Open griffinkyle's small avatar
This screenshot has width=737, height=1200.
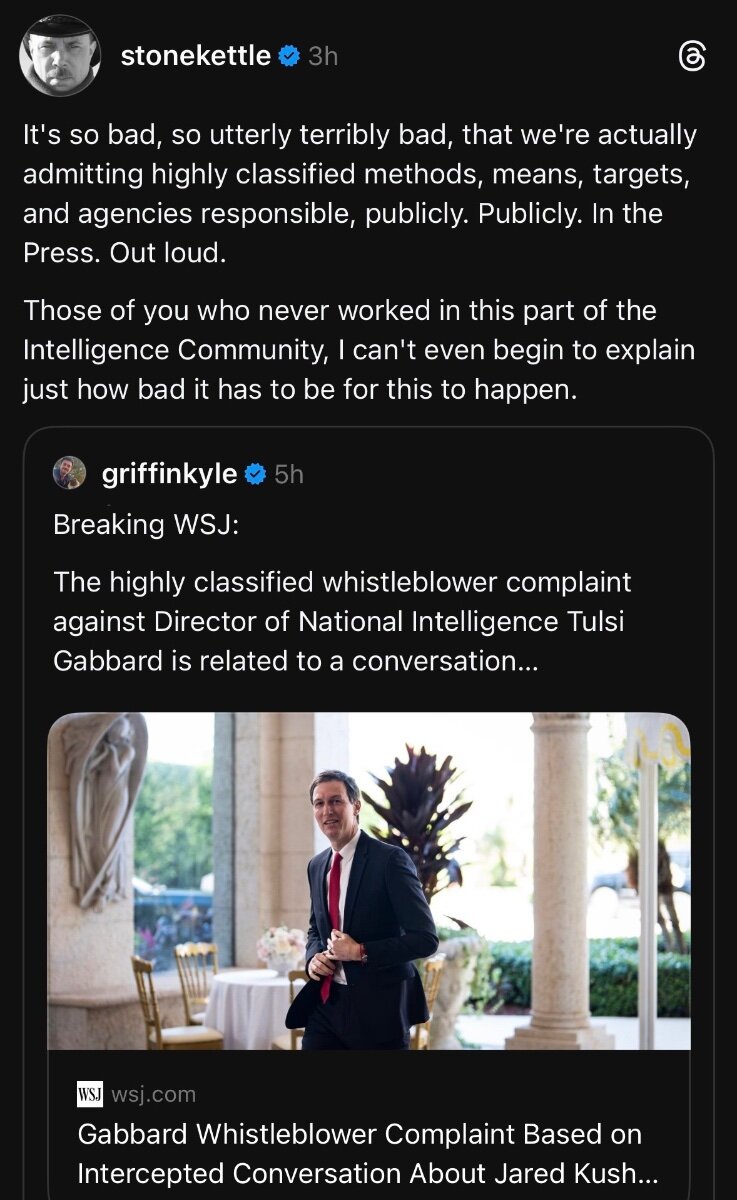[x=69, y=473]
